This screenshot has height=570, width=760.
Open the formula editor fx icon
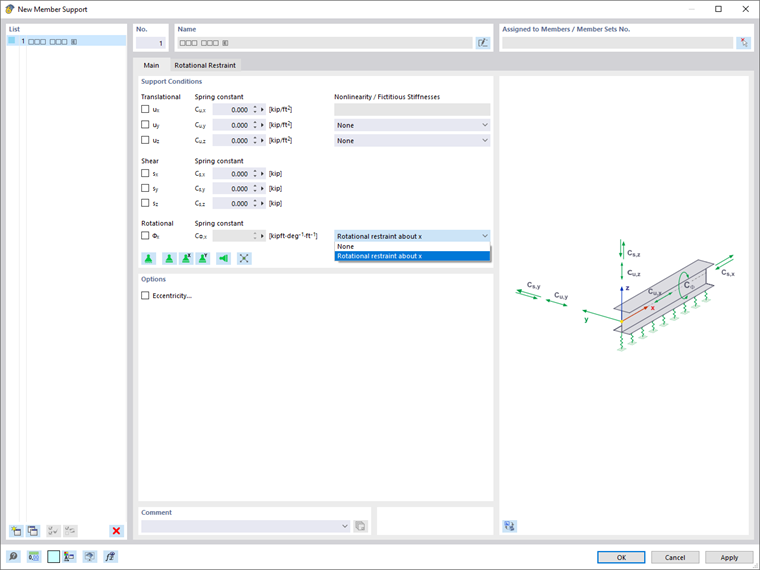[111, 556]
